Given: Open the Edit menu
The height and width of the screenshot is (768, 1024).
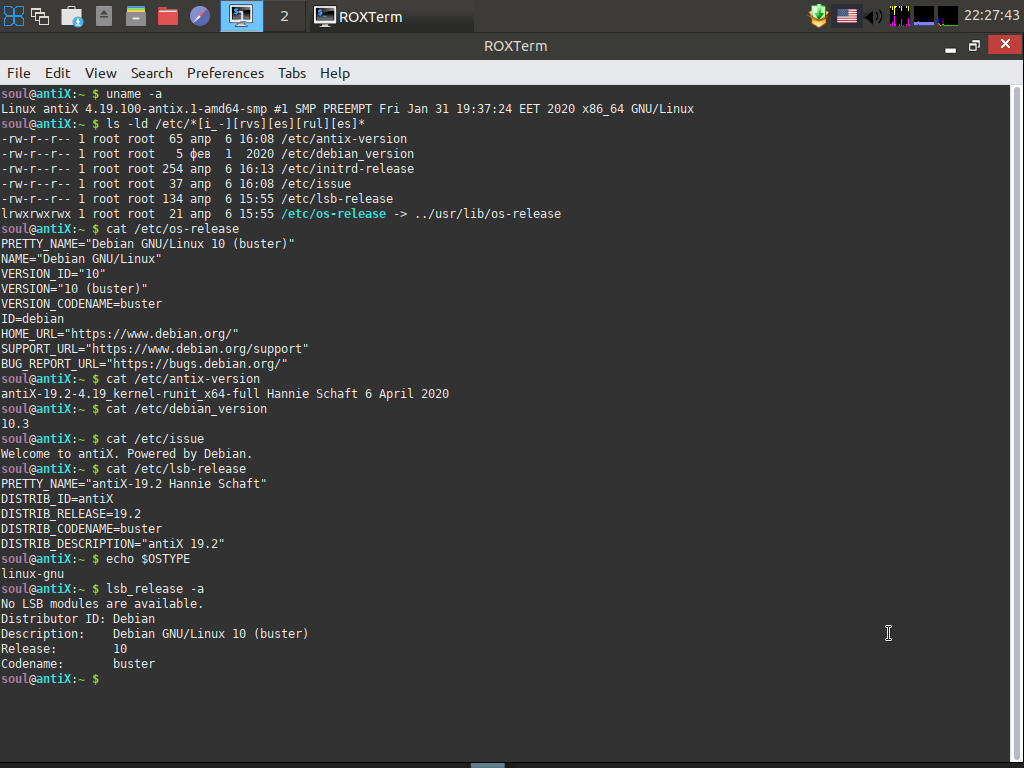Looking at the screenshot, I should point(57,73).
